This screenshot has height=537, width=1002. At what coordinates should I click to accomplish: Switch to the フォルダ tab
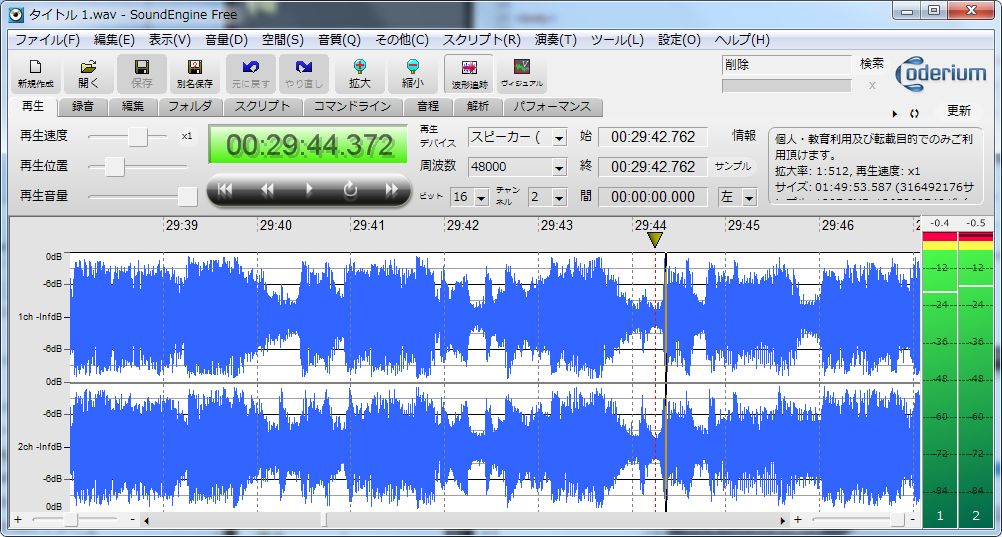tap(190, 107)
